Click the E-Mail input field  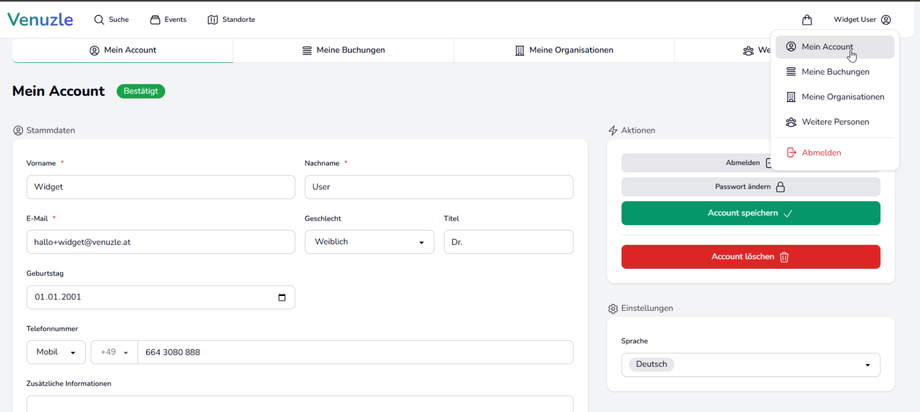tap(160, 242)
